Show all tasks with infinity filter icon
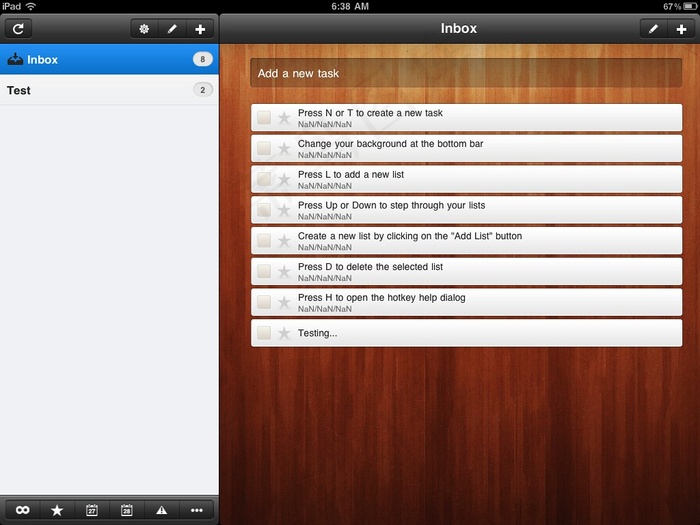 point(22,510)
